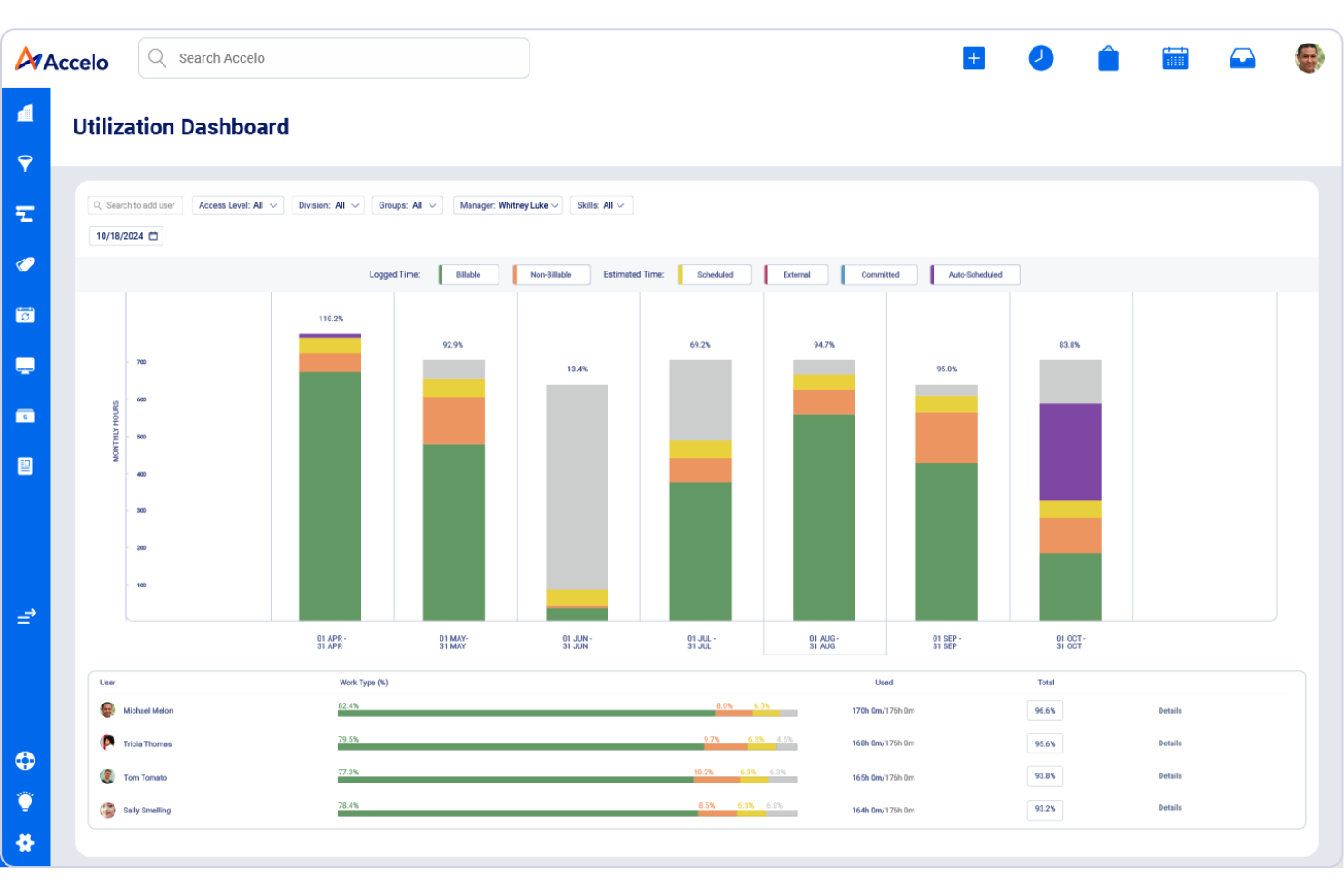Select the 01 JUL - 31 JUL bar

click(700, 490)
